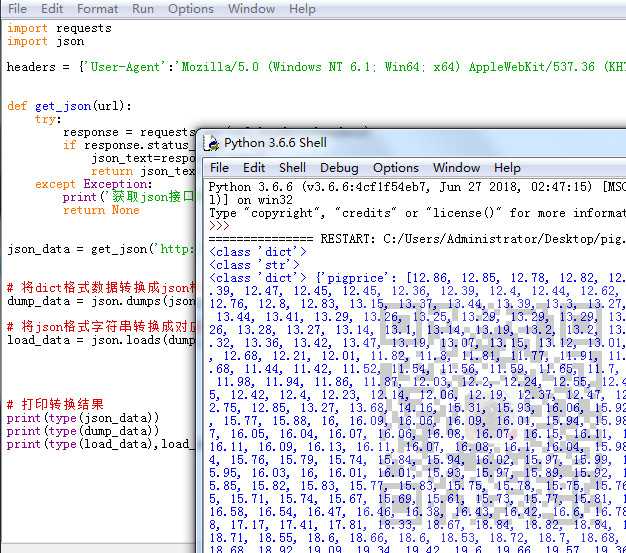Click the '>>>' prompt in the shell

(219, 226)
